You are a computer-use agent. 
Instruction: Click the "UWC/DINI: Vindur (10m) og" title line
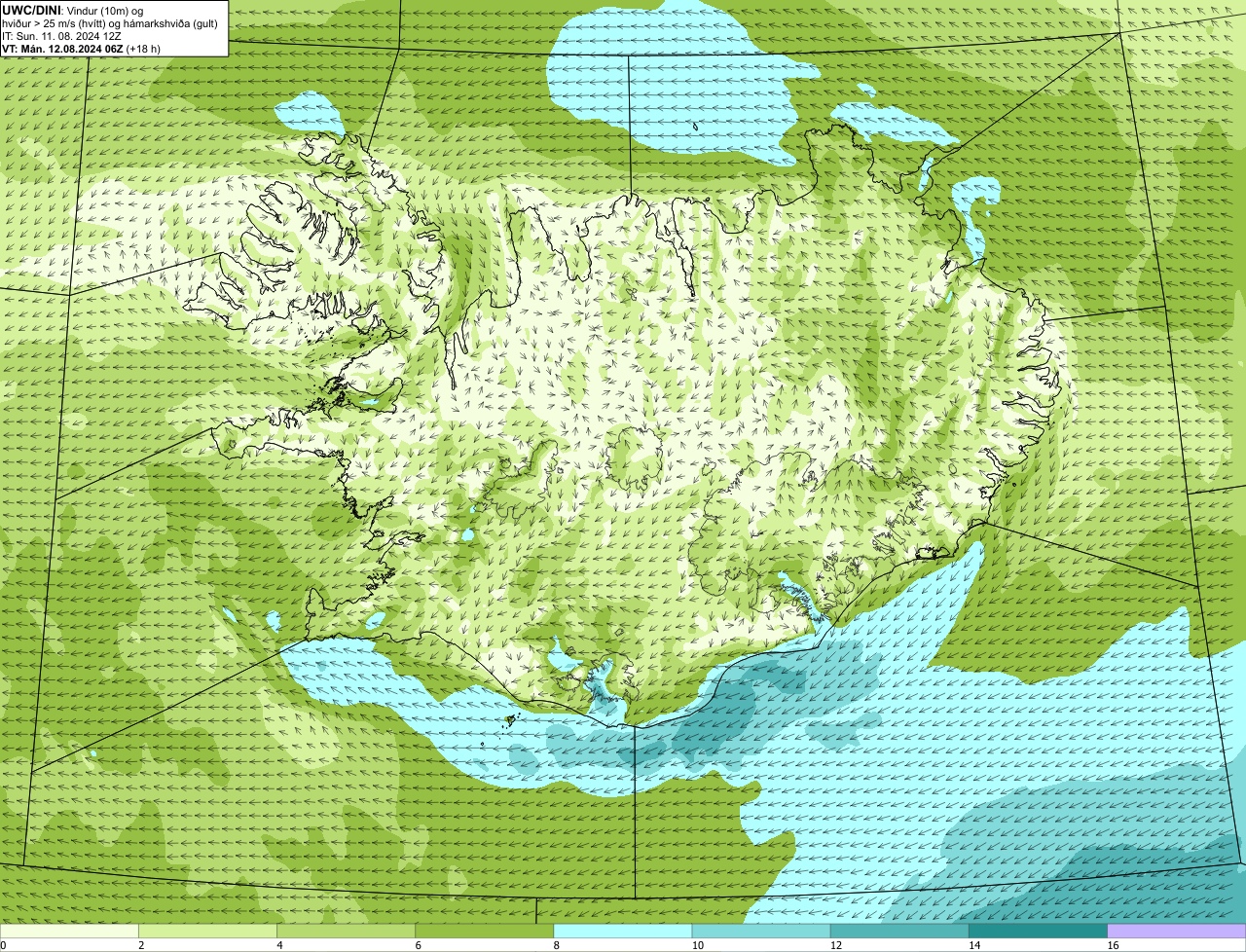coord(72,10)
